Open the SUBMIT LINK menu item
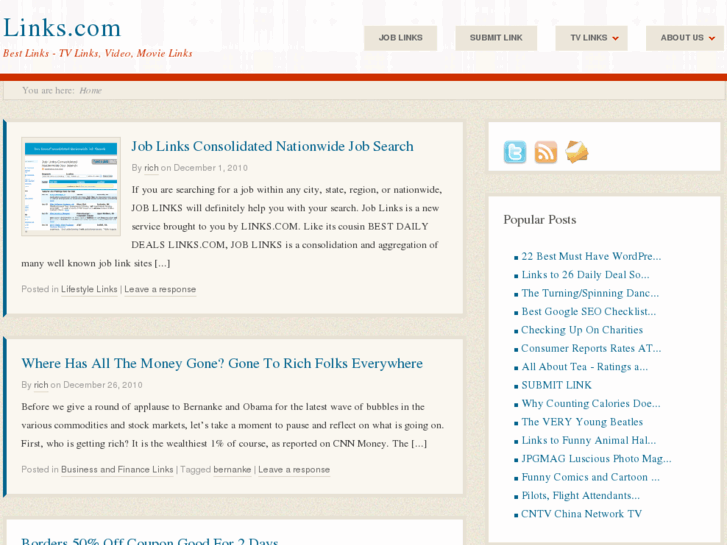The image size is (727, 545). [x=496, y=38]
